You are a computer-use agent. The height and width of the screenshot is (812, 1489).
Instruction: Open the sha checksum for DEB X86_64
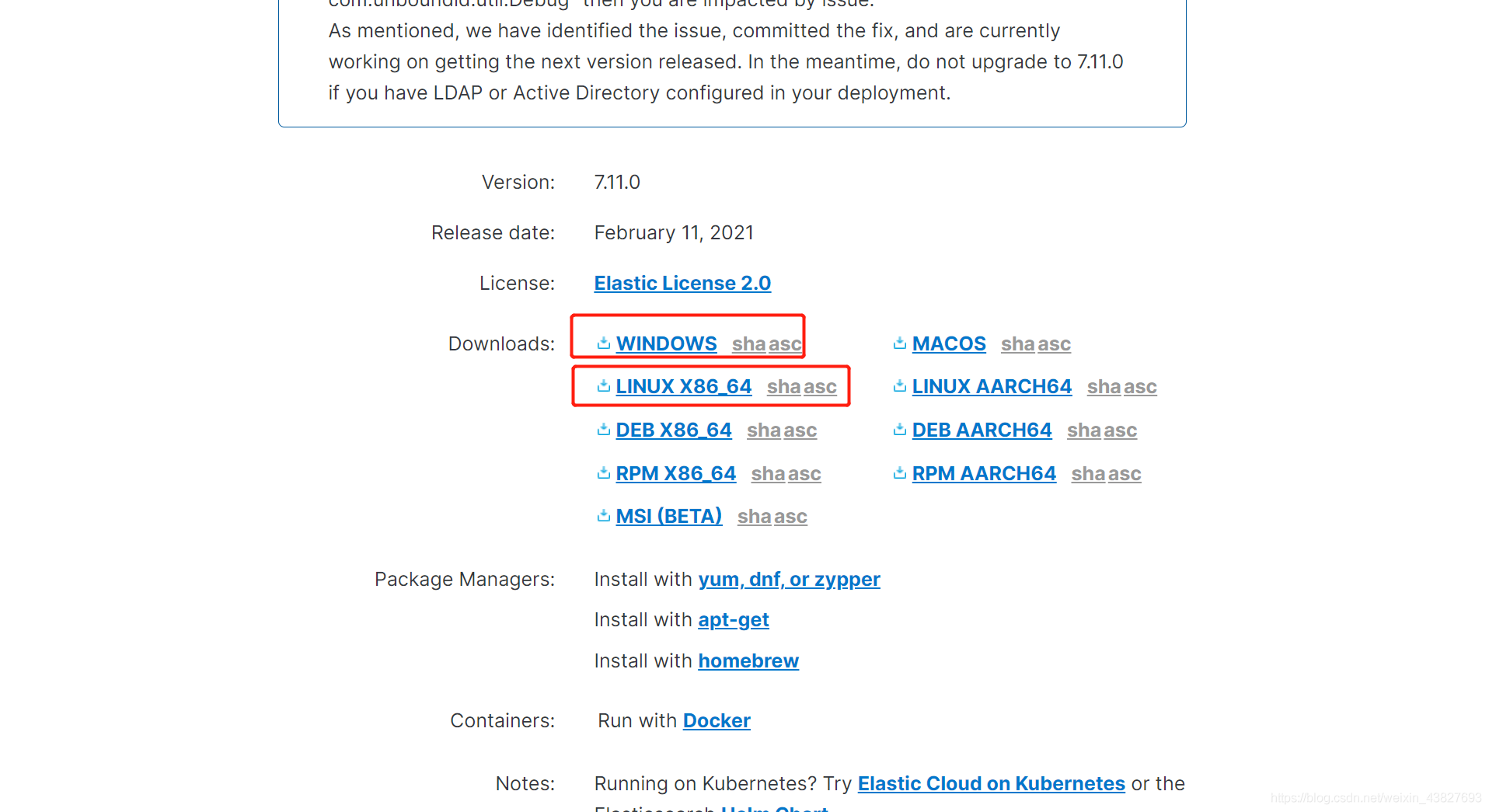point(764,430)
